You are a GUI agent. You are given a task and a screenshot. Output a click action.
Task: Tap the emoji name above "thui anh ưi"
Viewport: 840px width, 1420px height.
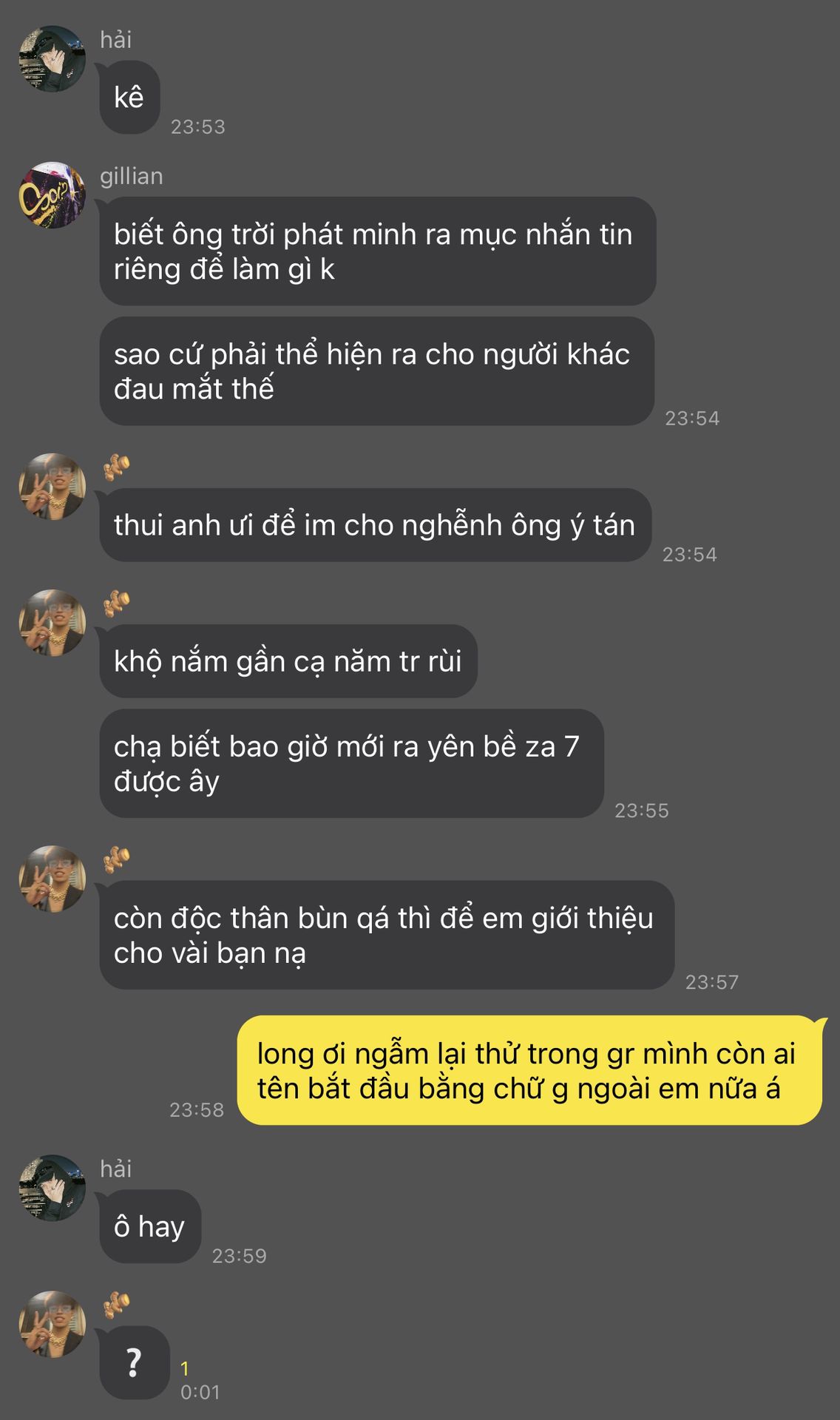[116, 467]
